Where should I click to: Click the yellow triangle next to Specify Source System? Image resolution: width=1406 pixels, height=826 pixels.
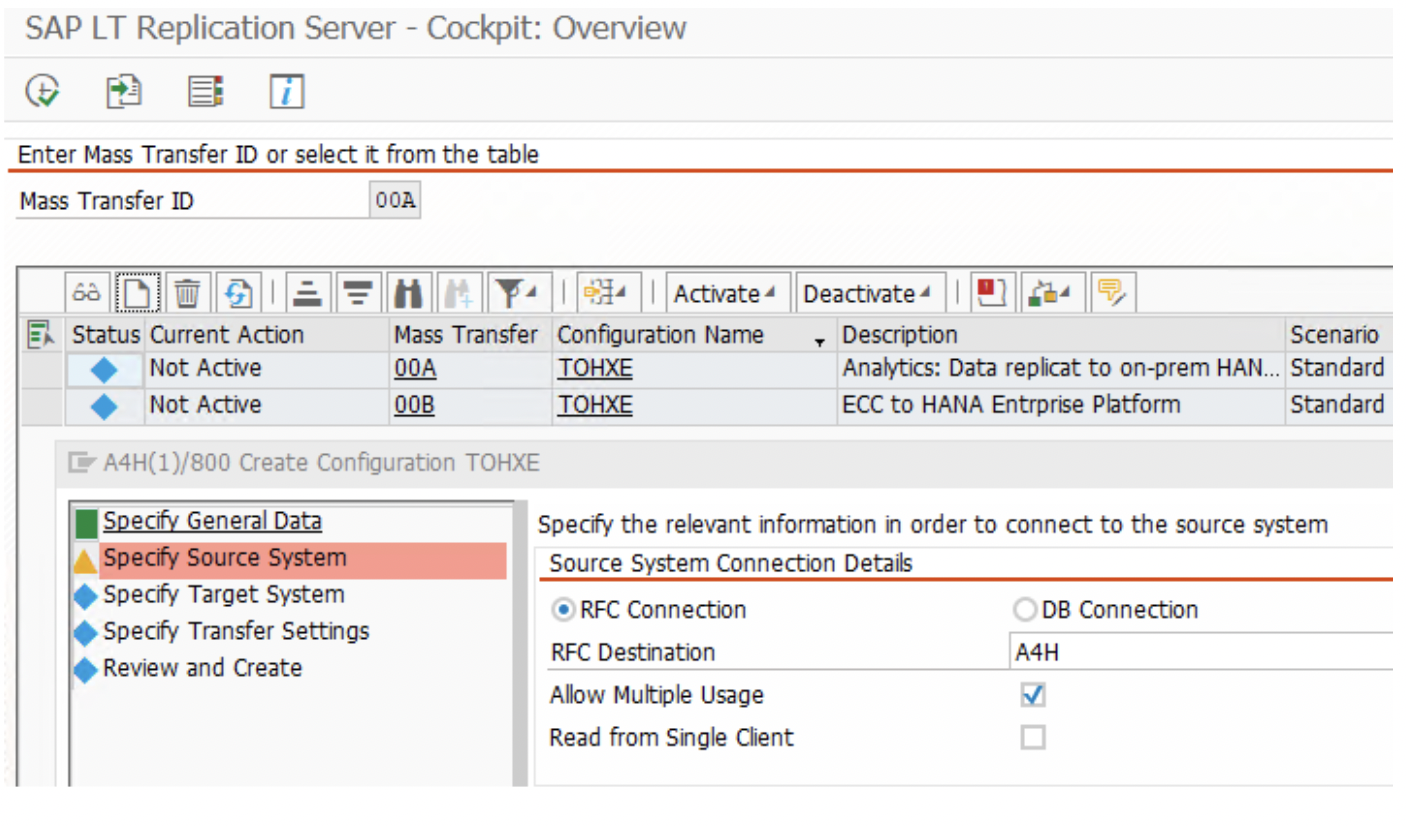coord(86,560)
